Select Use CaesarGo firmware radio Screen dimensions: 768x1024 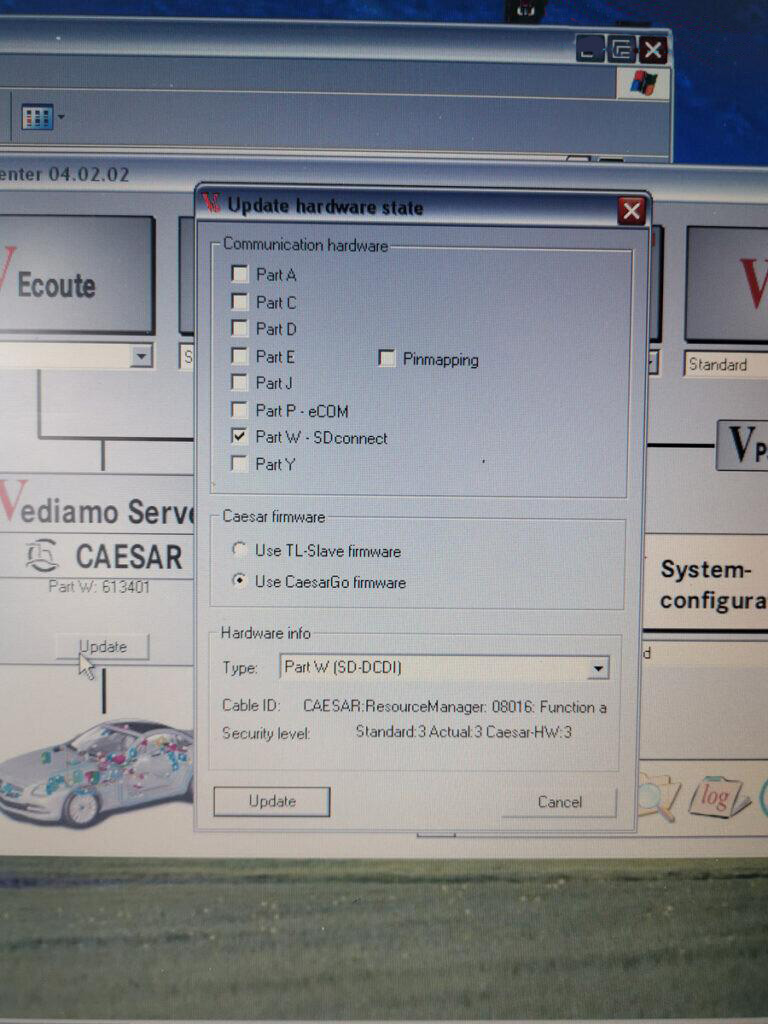pyautogui.click(x=240, y=580)
